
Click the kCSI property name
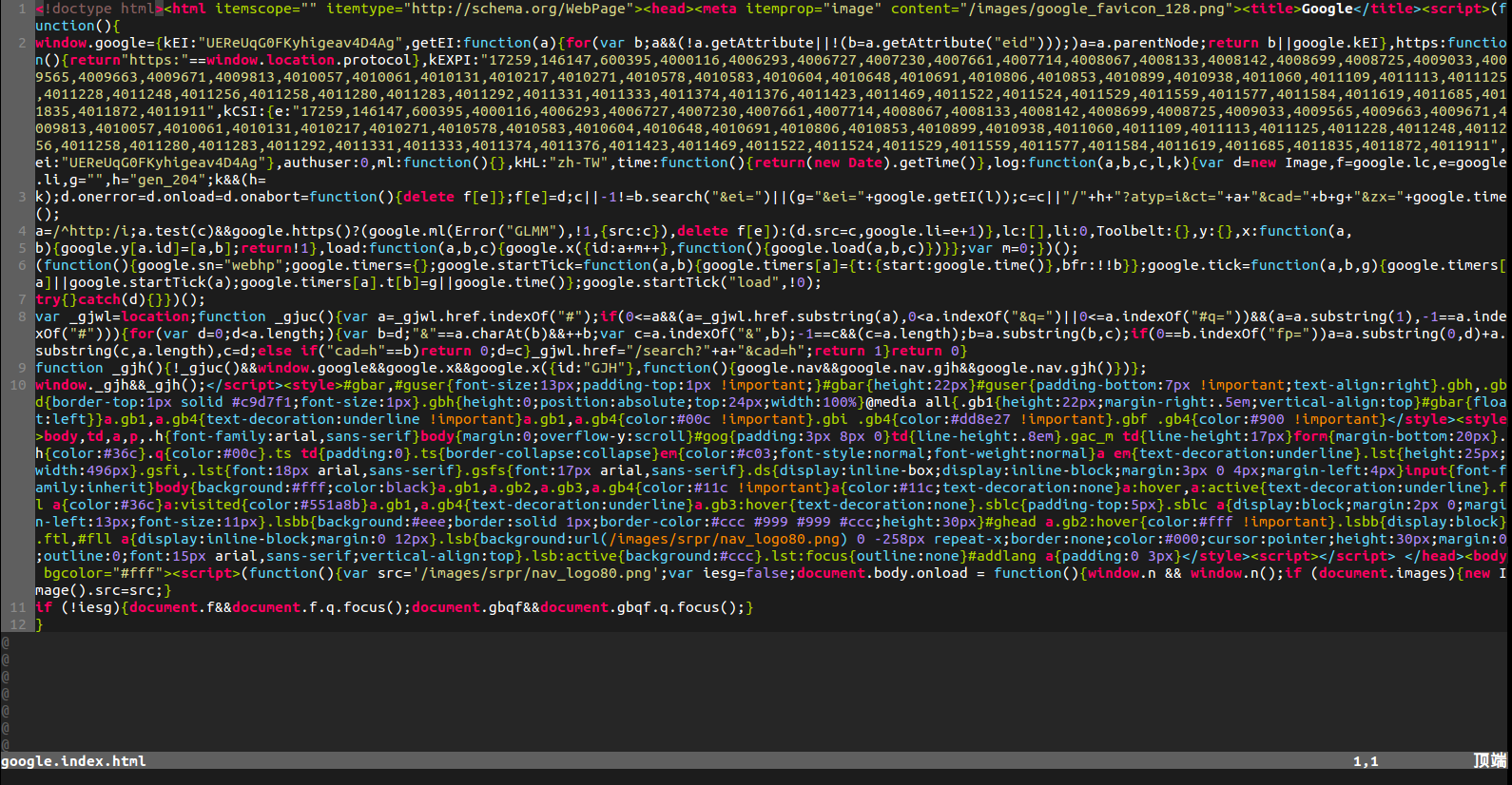(x=241, y=111)
